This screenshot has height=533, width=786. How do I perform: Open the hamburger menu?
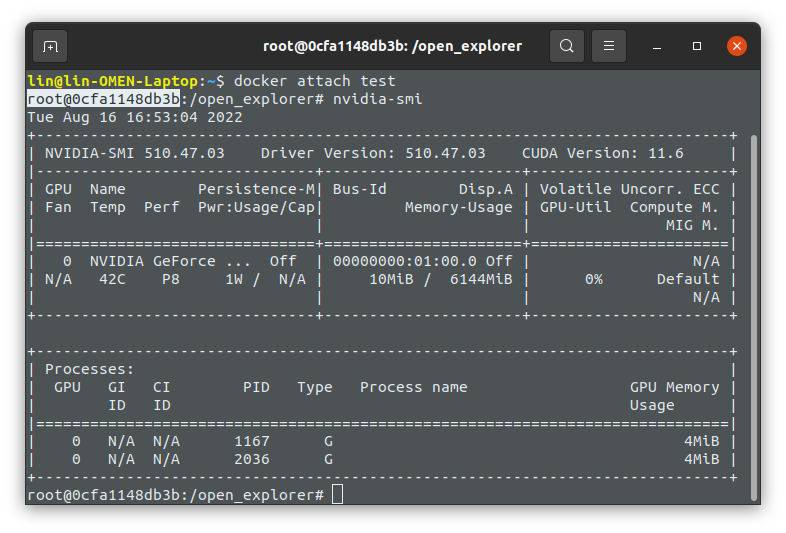609,46
